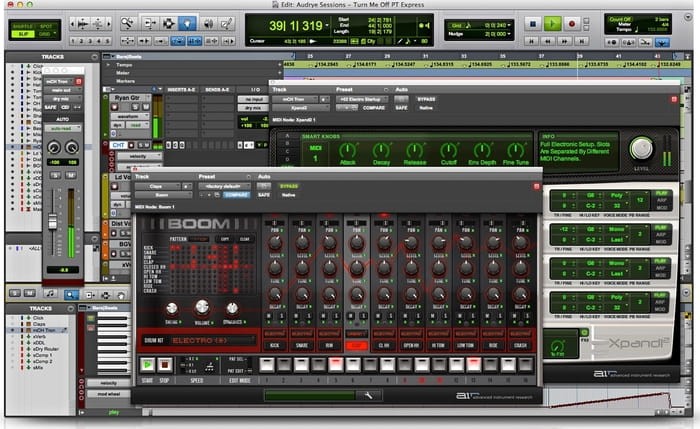Select the Crash instrument button in Boom

[520, 346]
